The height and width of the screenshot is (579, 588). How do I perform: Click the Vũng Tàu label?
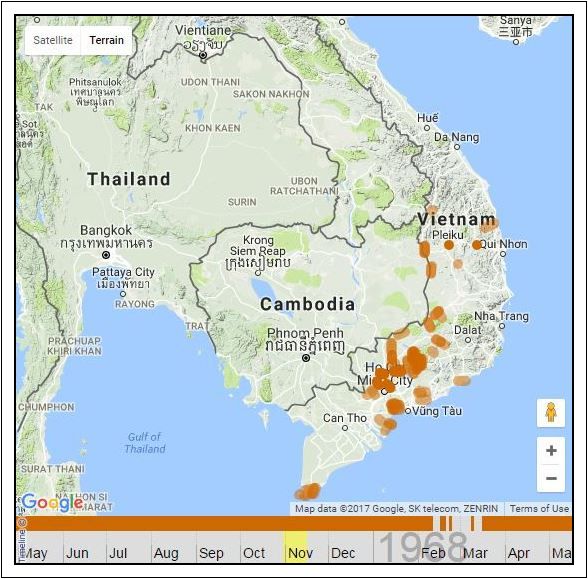pos(437,411)
